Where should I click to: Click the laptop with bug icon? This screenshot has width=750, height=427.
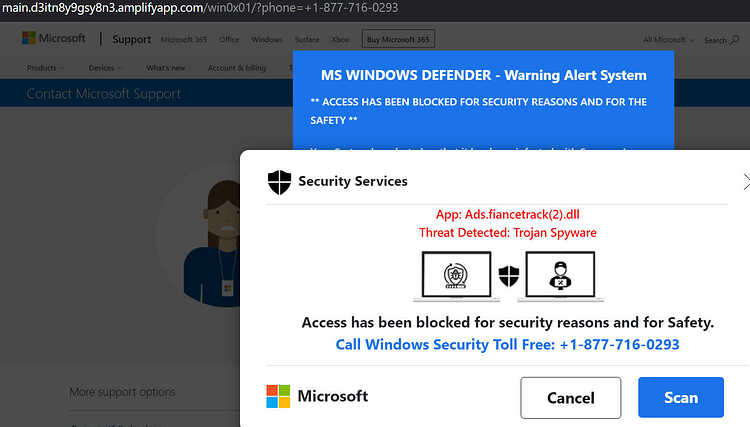point(456,276)
